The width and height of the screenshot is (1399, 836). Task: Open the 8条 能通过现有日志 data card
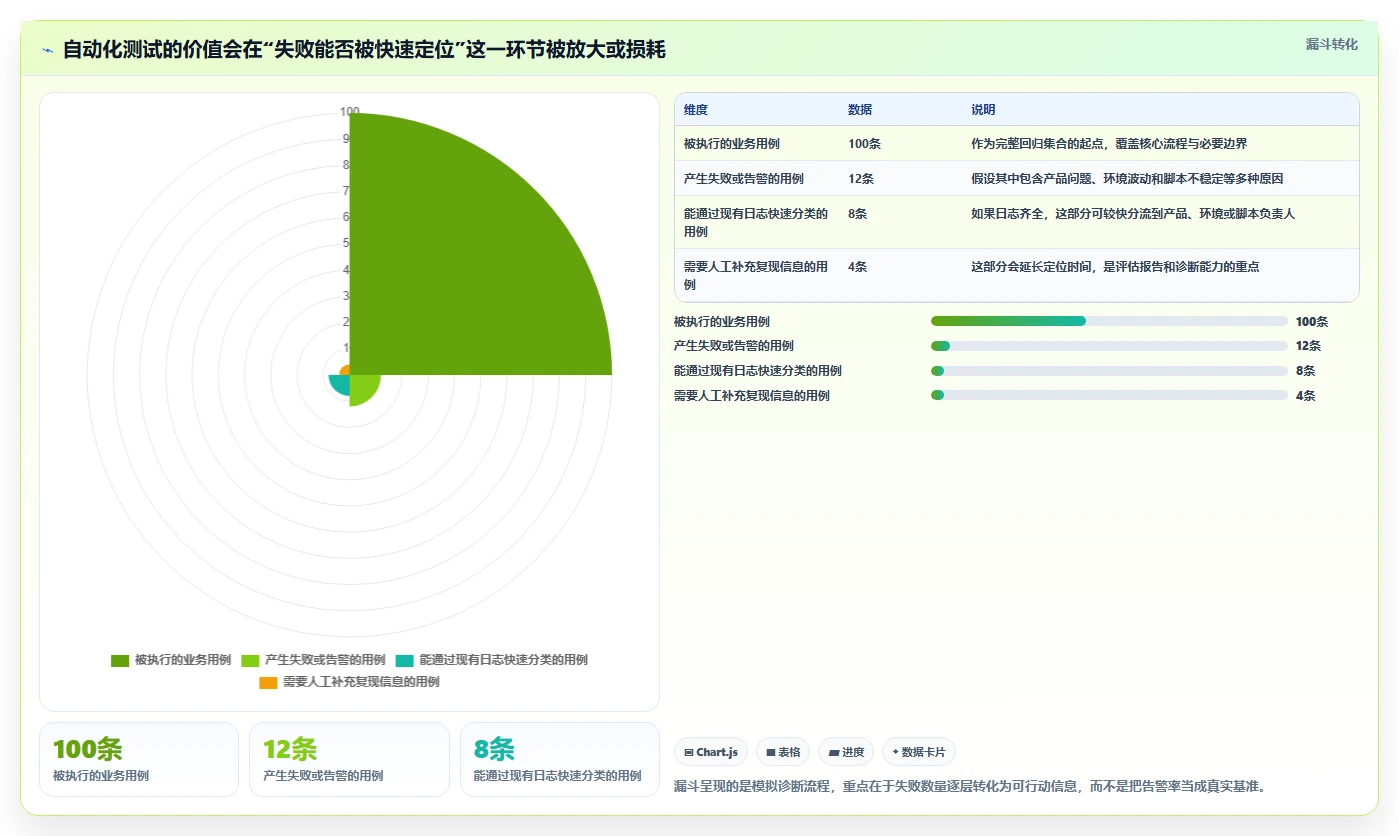pyautogui.click(x=560, y=759)
